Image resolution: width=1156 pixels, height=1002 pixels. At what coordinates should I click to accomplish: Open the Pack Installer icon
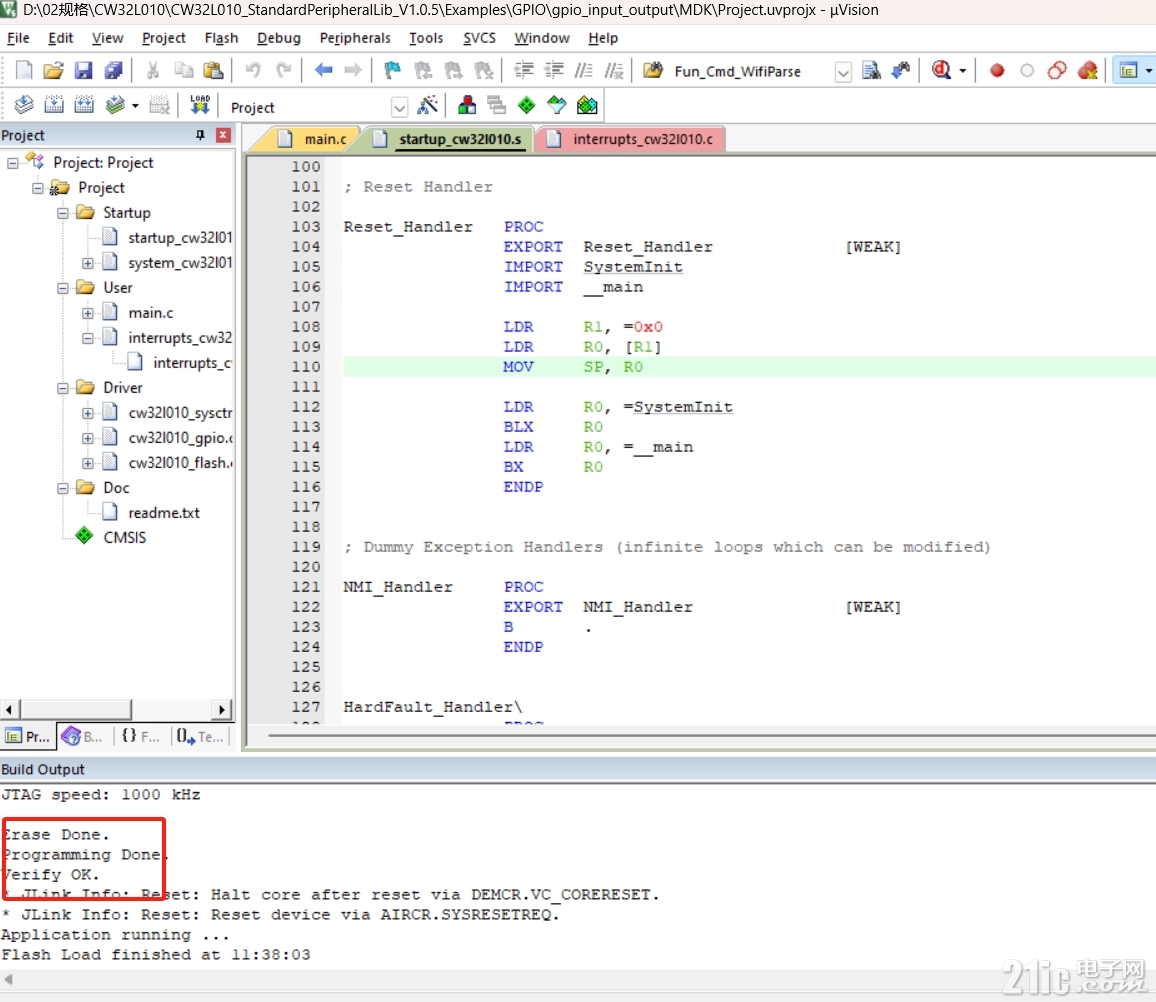pyautogui.click(x=587, y=105)
